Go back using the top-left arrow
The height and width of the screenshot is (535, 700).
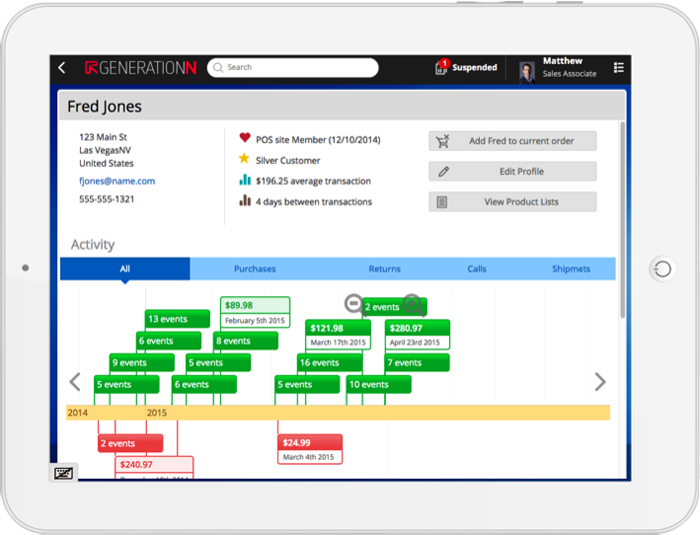coord(62,68)
